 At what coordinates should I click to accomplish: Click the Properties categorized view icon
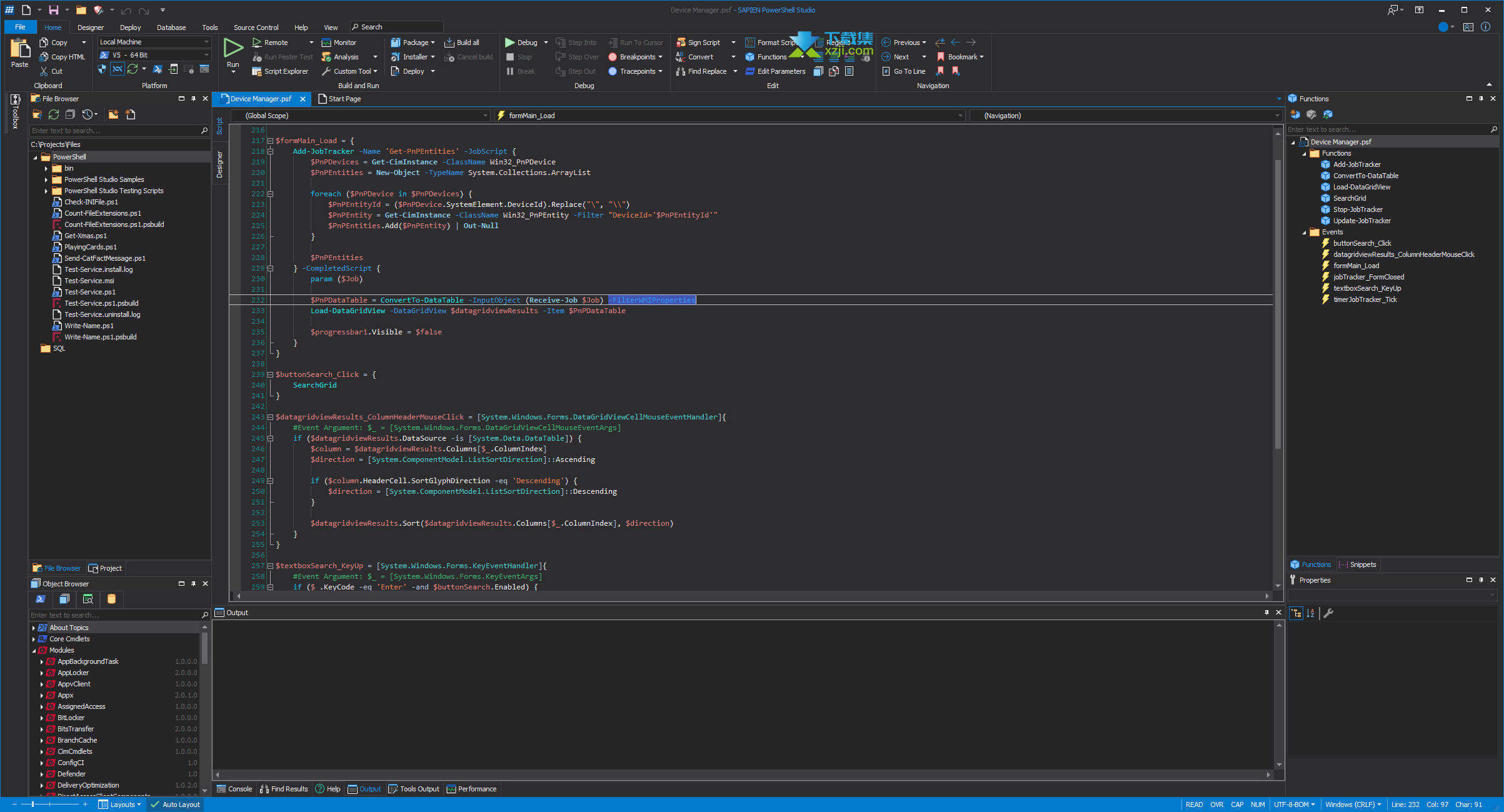1296,613
